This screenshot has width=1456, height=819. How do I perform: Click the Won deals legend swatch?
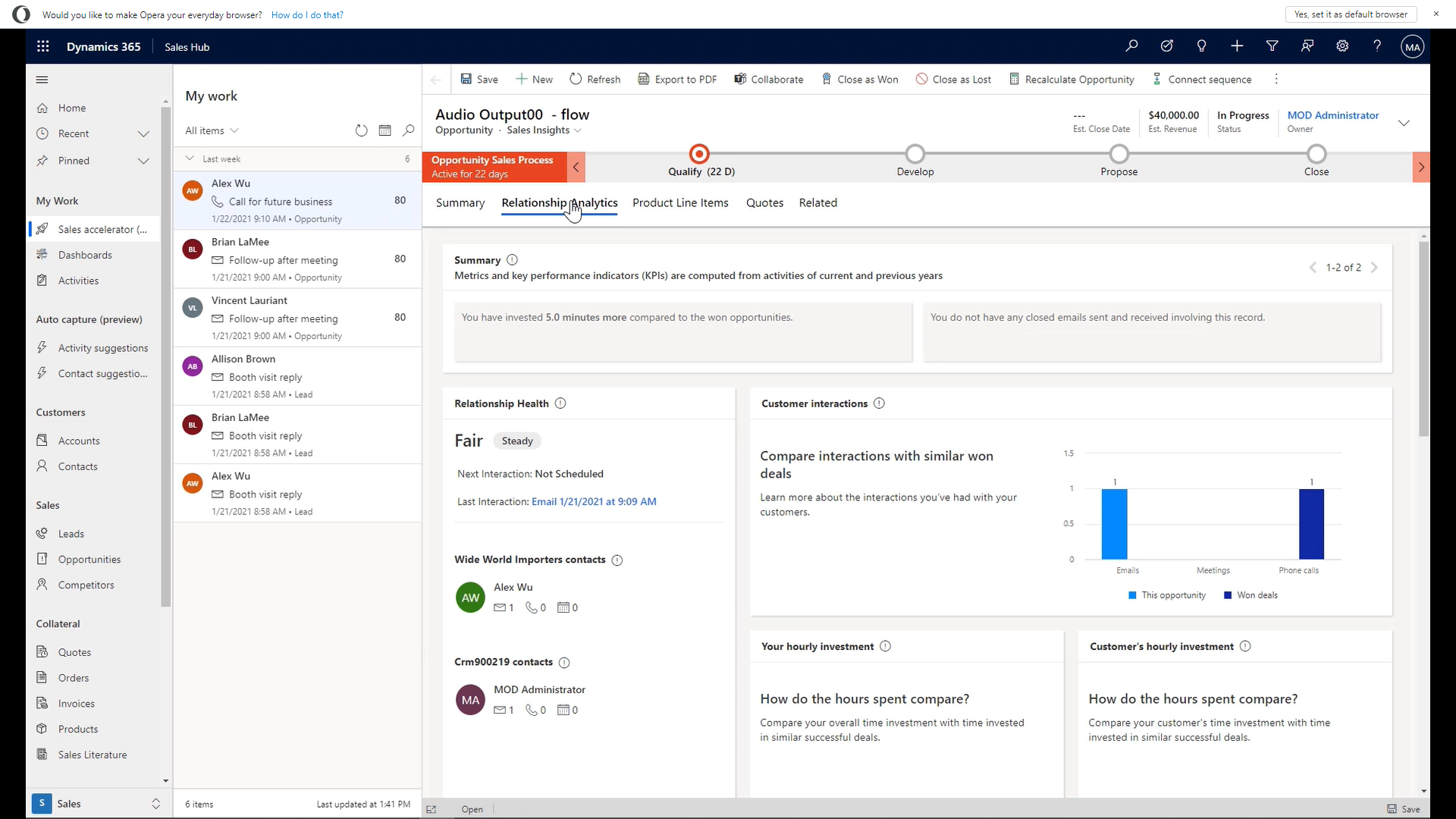tap(1228, 596)
